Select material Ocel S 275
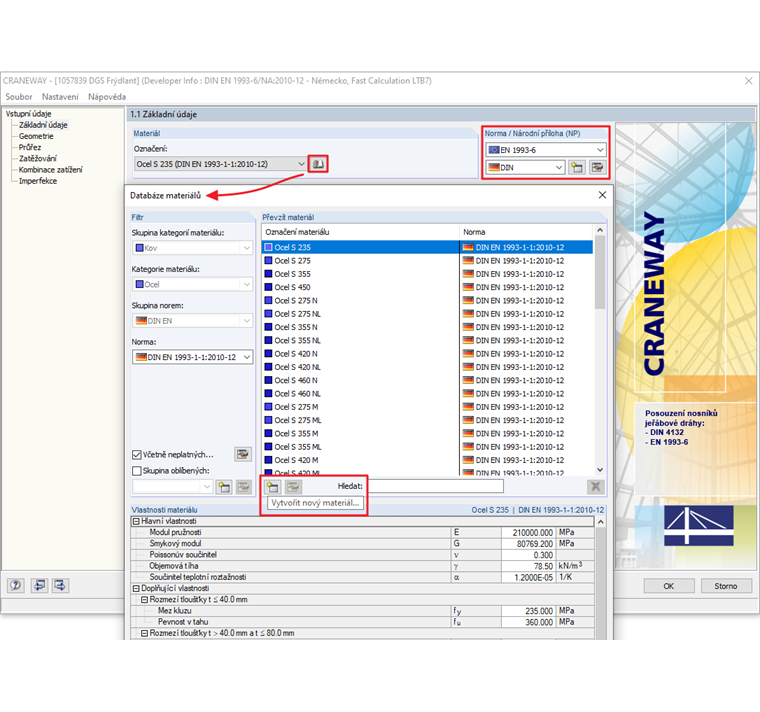The height and width of the screenshot is (712, 760). click(x=427, y=261)
